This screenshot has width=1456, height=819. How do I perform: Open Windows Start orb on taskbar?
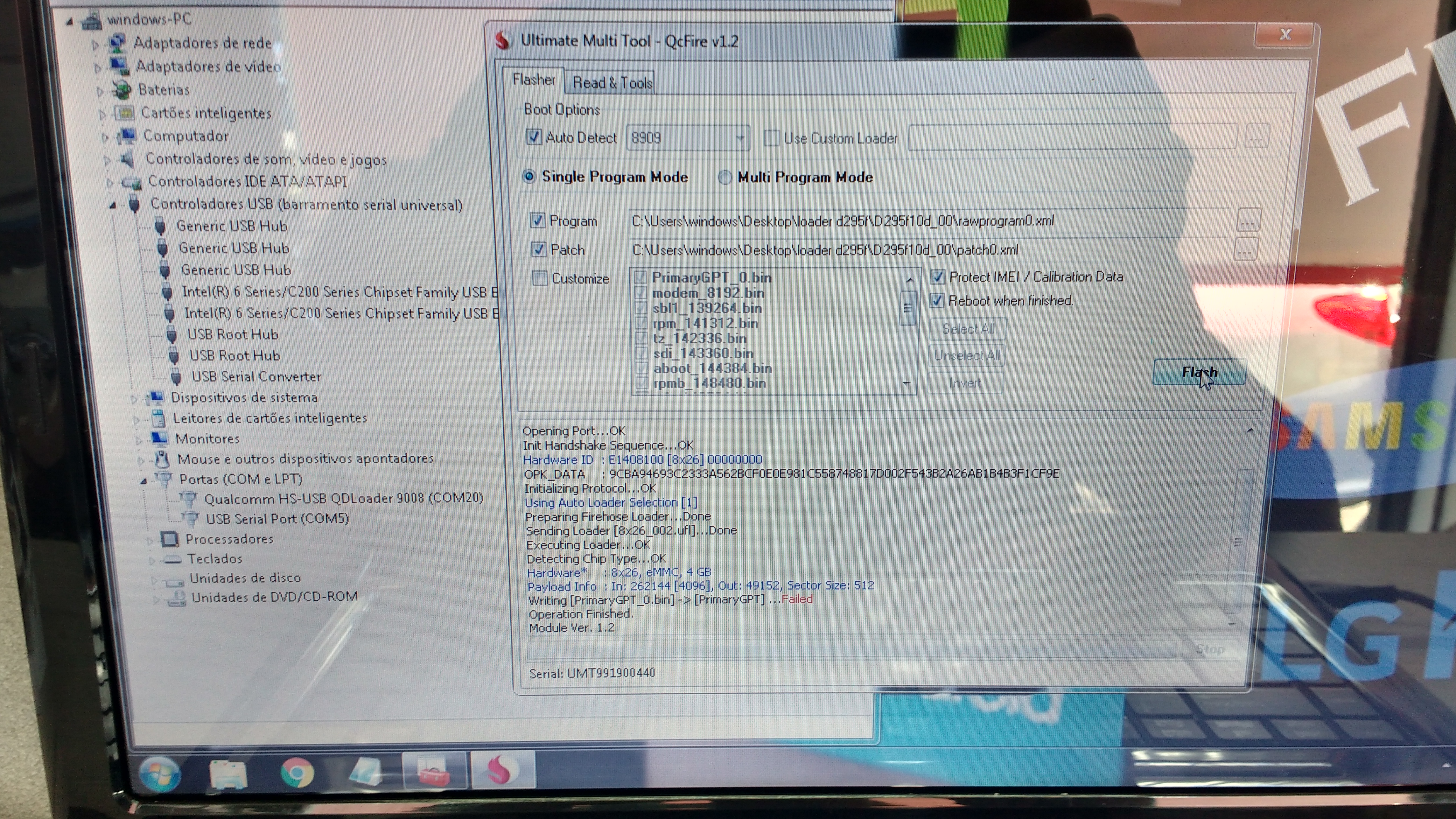(x=160, y=774)
